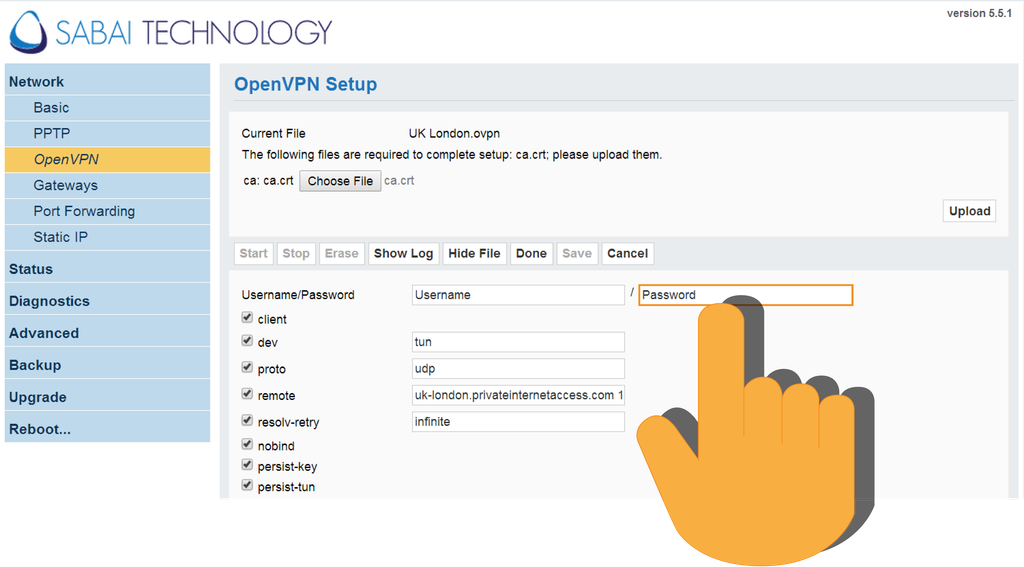Click the Done button
1024x567 pixels.
[531, 253]
